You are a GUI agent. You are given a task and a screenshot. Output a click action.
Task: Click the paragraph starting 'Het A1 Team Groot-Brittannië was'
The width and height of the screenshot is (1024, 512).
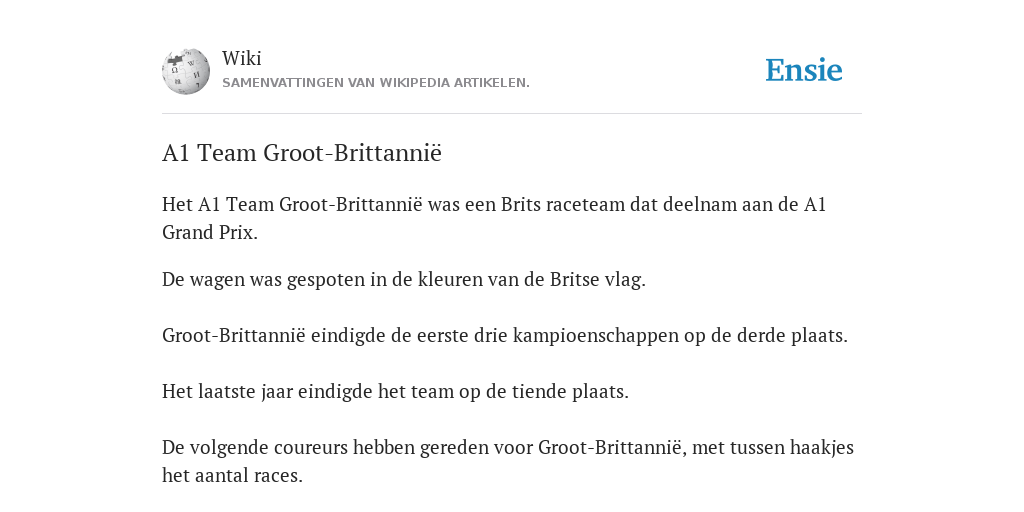point(494,218)
